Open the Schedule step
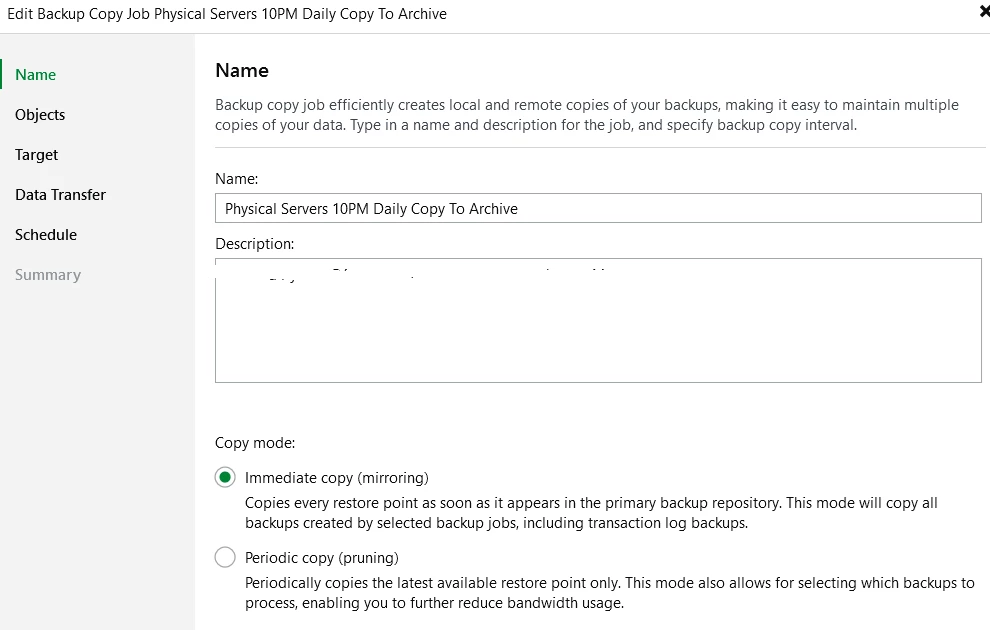The width and height of the screenshot is (990, 630). 46,235
